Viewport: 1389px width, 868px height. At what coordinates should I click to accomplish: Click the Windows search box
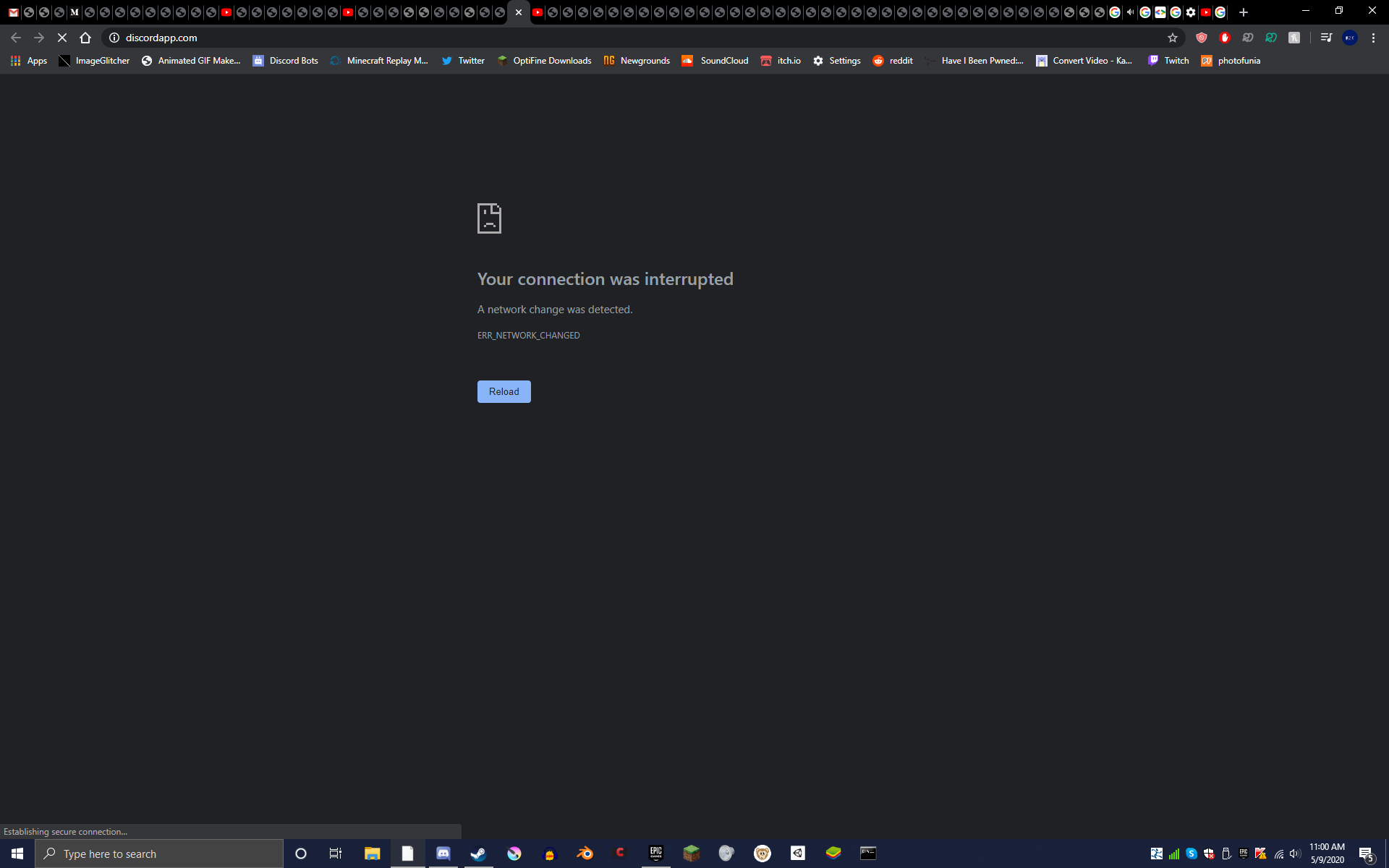click(159, 854)
